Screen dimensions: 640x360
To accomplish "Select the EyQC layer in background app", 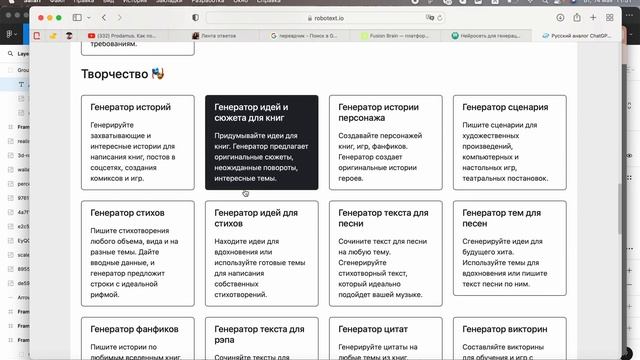I will pyautogui.click(x=18, y=240).
